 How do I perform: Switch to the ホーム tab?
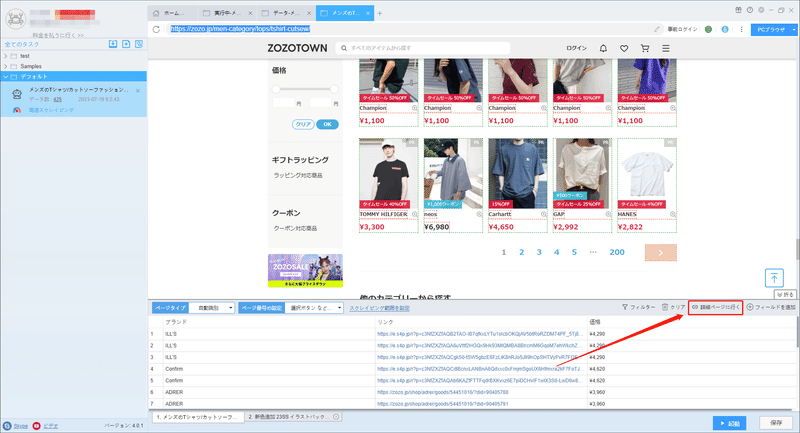tap(173, 13)
